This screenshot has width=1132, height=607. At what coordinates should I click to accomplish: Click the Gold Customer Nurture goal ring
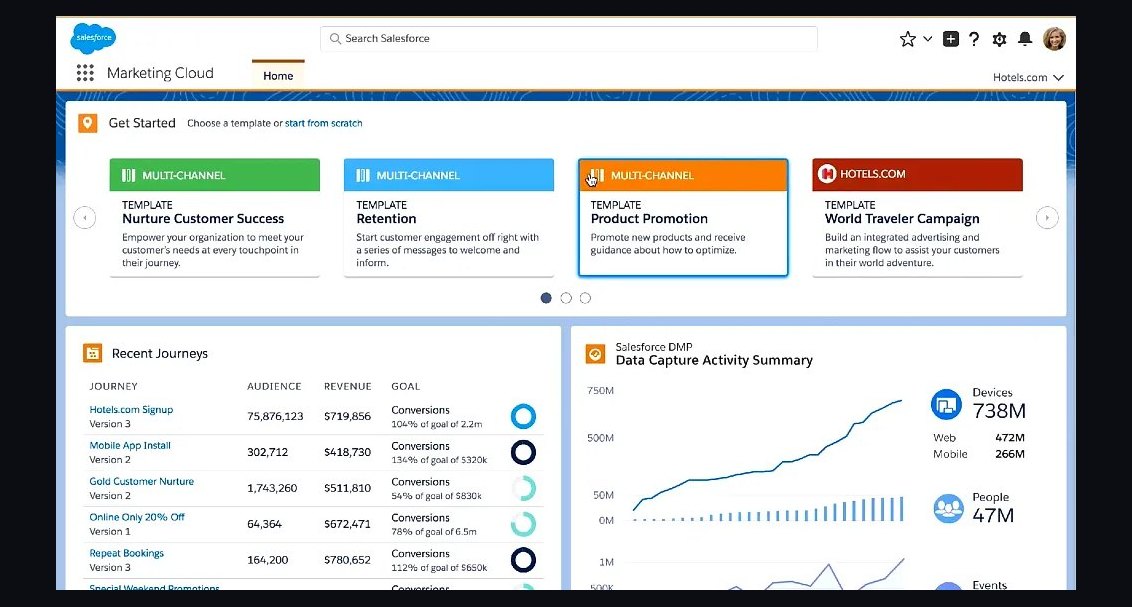tap(523, 489)
